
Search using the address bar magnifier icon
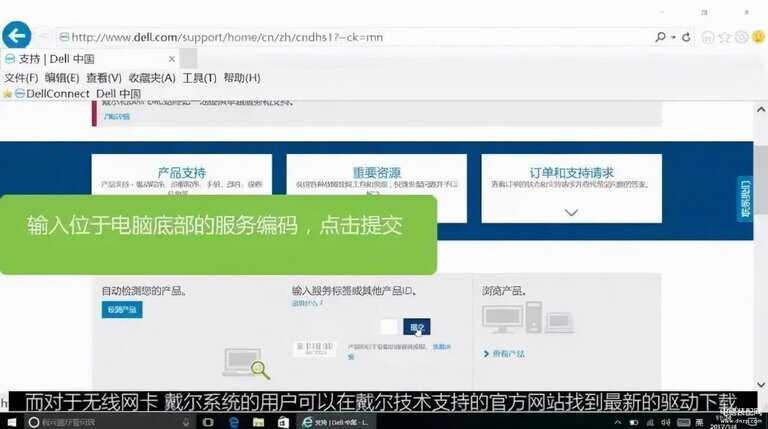pos(660,37)
